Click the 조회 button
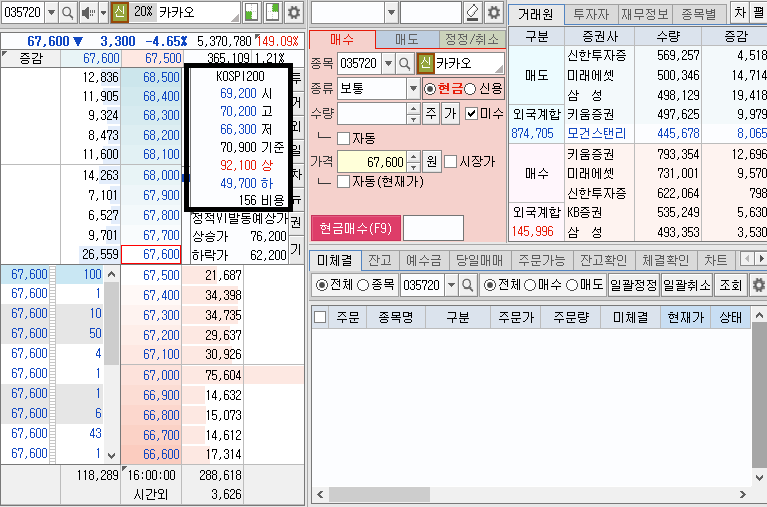 click(x=731, y=285)
